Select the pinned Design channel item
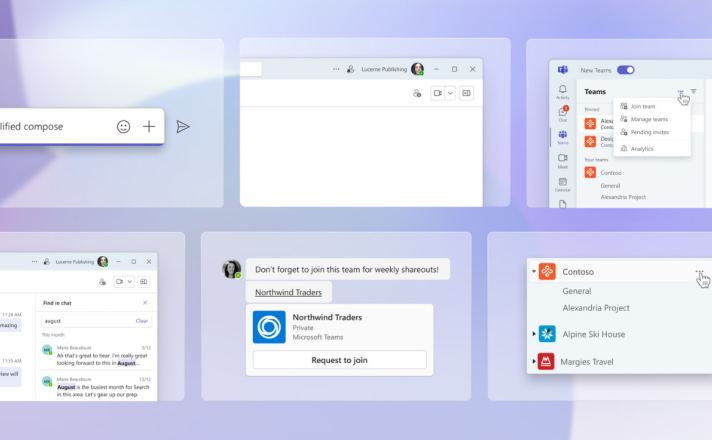Viewport: 712px width, 440px height. (x=598, y=141)
